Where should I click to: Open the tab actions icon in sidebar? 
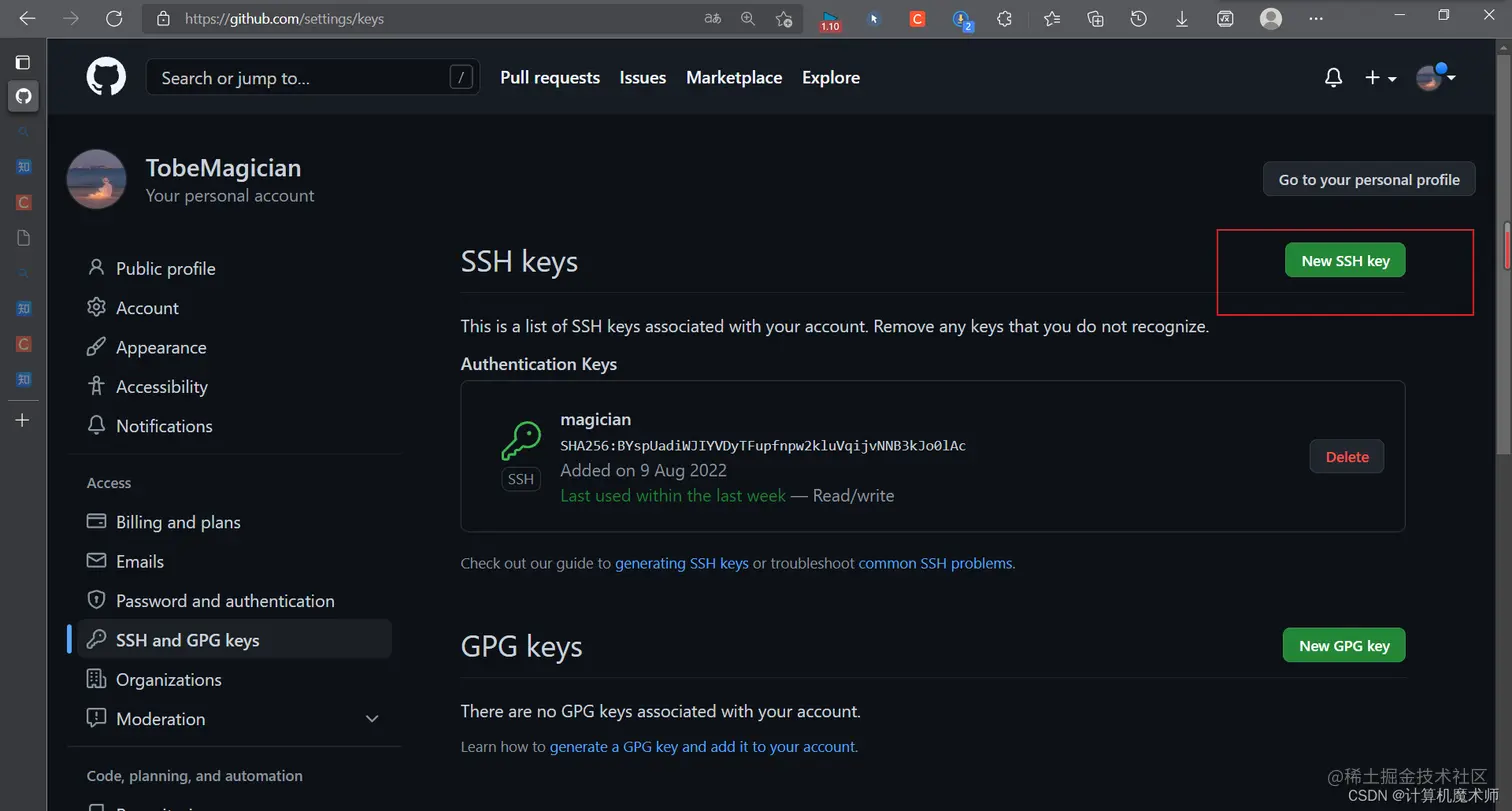coord(23,62)
